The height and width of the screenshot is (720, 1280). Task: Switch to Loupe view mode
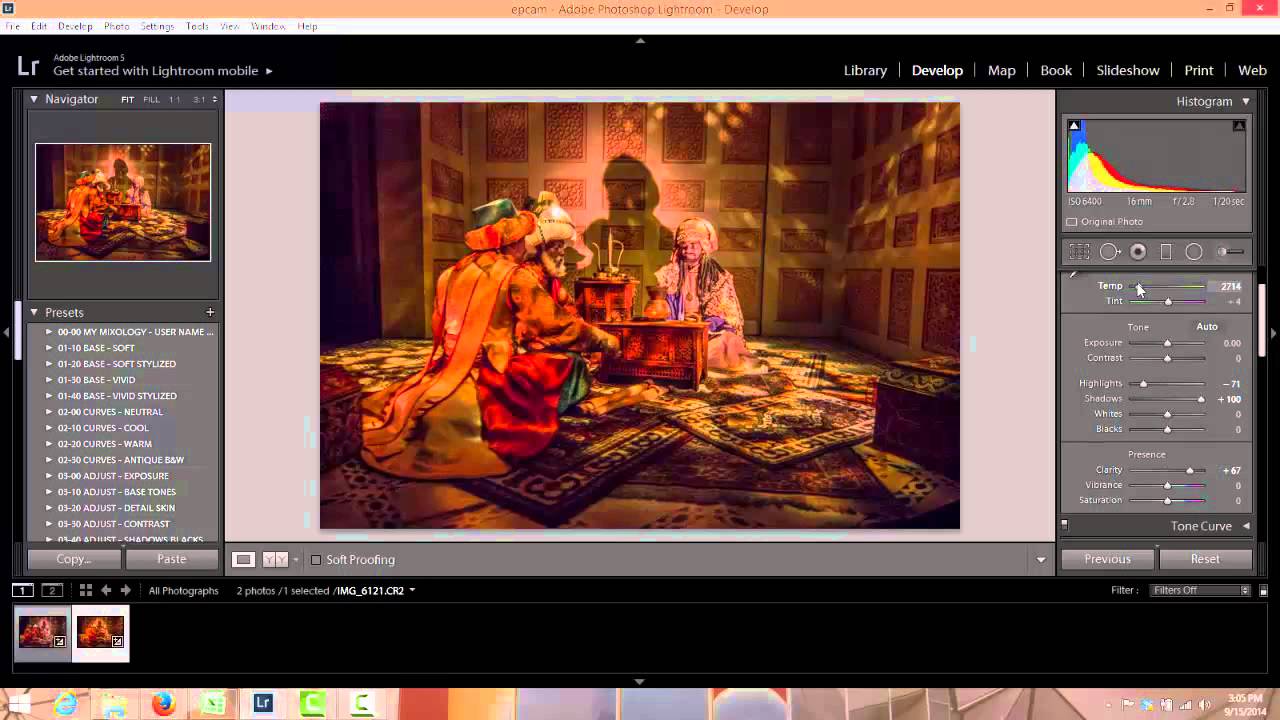point(243,560)
